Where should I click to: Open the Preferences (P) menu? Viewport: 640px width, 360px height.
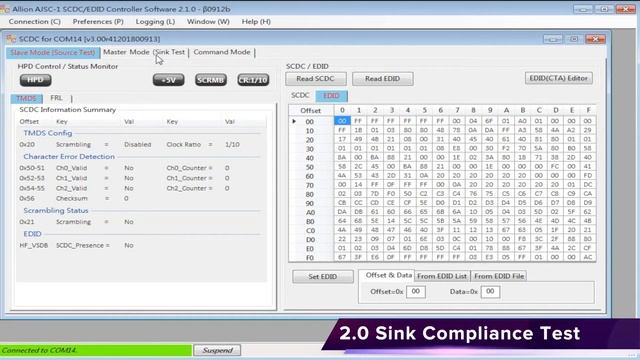98,22
